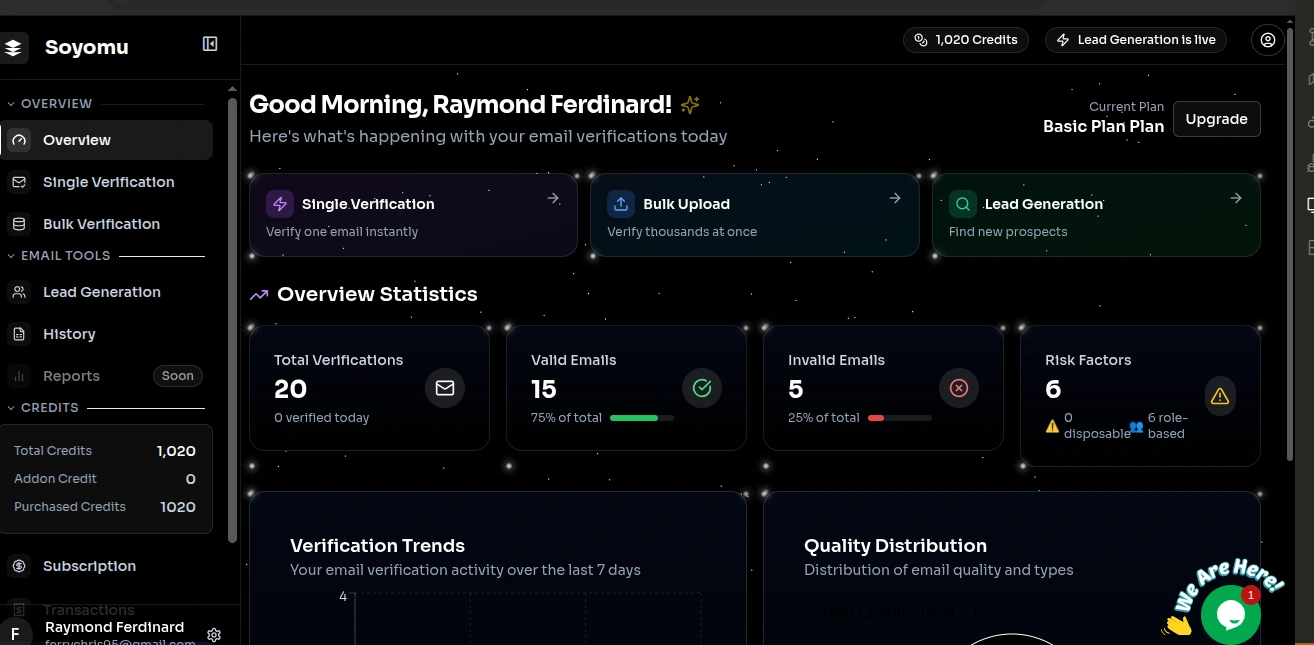The height and width of the screenshot is (645, 1314).
Task: Open the History page
Action: click(x=69, y=334)
